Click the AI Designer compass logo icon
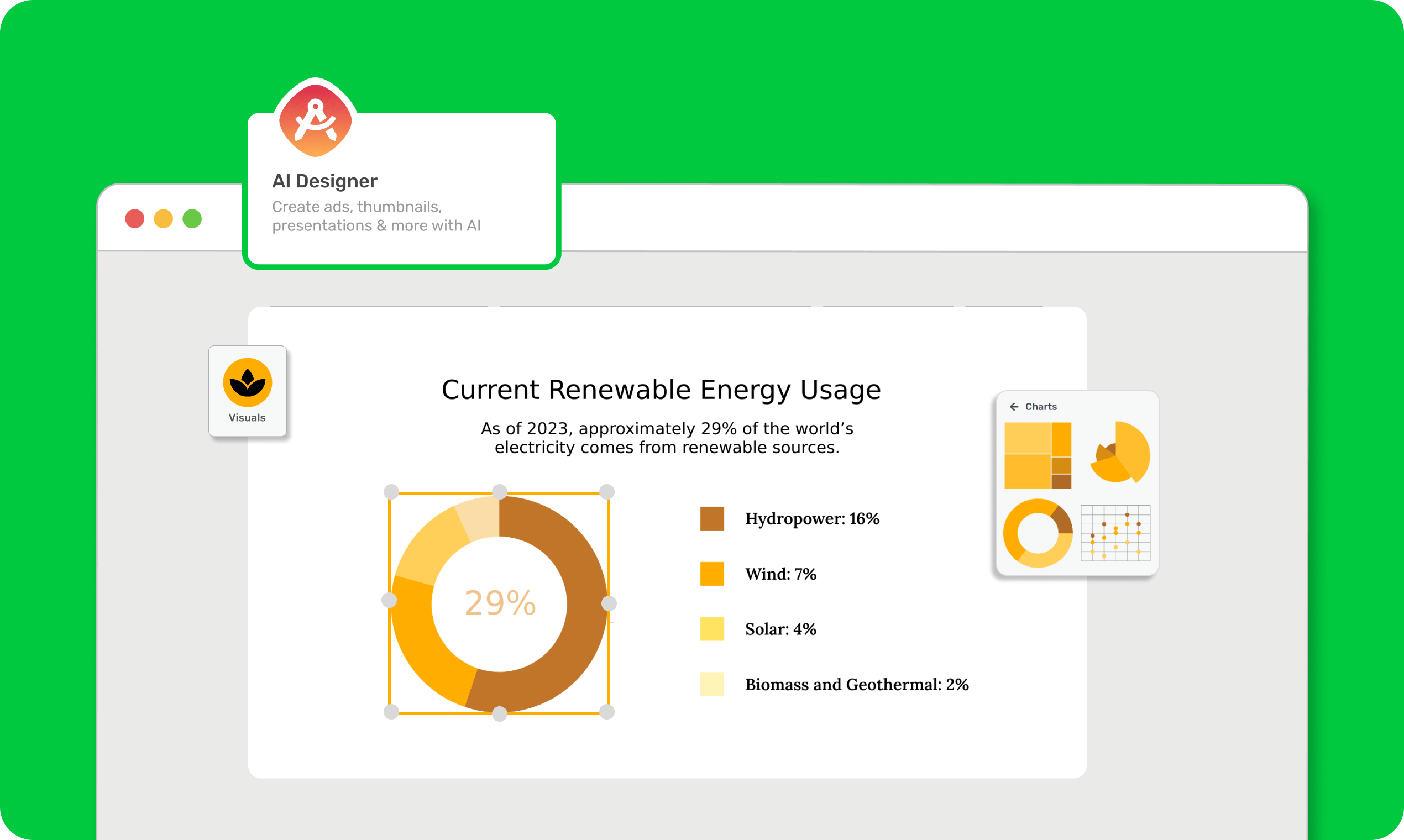The height and width of the screenshot is (840, 1404). [315, 120]
